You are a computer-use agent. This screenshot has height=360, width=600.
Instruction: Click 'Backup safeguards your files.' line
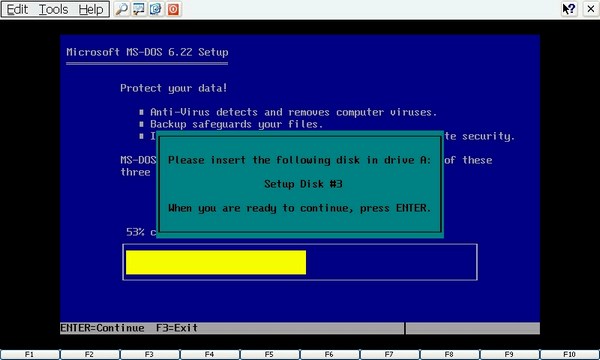236,124
